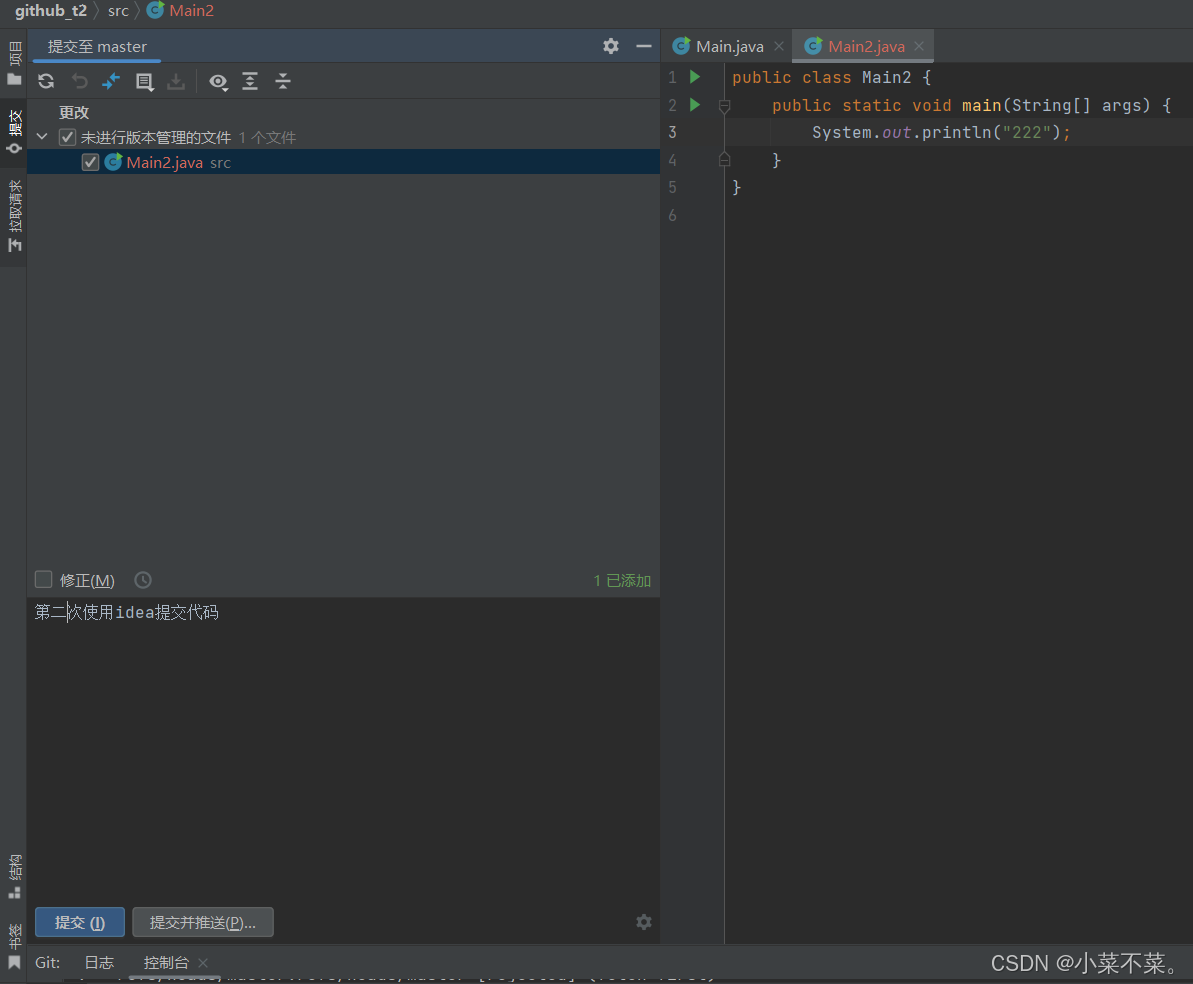This screenshot has height=984, width=1193.
Task: Switch to the Main.java editor tab
Action: click(729, 46)
